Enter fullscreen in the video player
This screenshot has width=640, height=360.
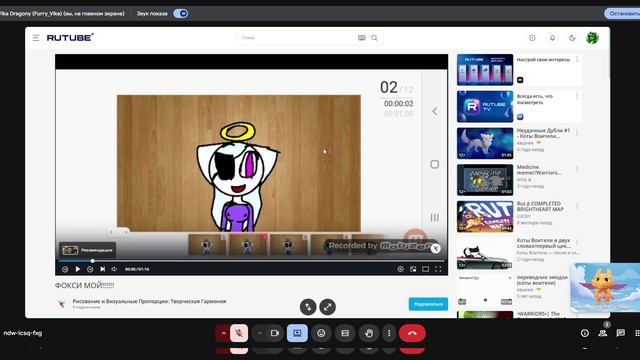point(438,269)
